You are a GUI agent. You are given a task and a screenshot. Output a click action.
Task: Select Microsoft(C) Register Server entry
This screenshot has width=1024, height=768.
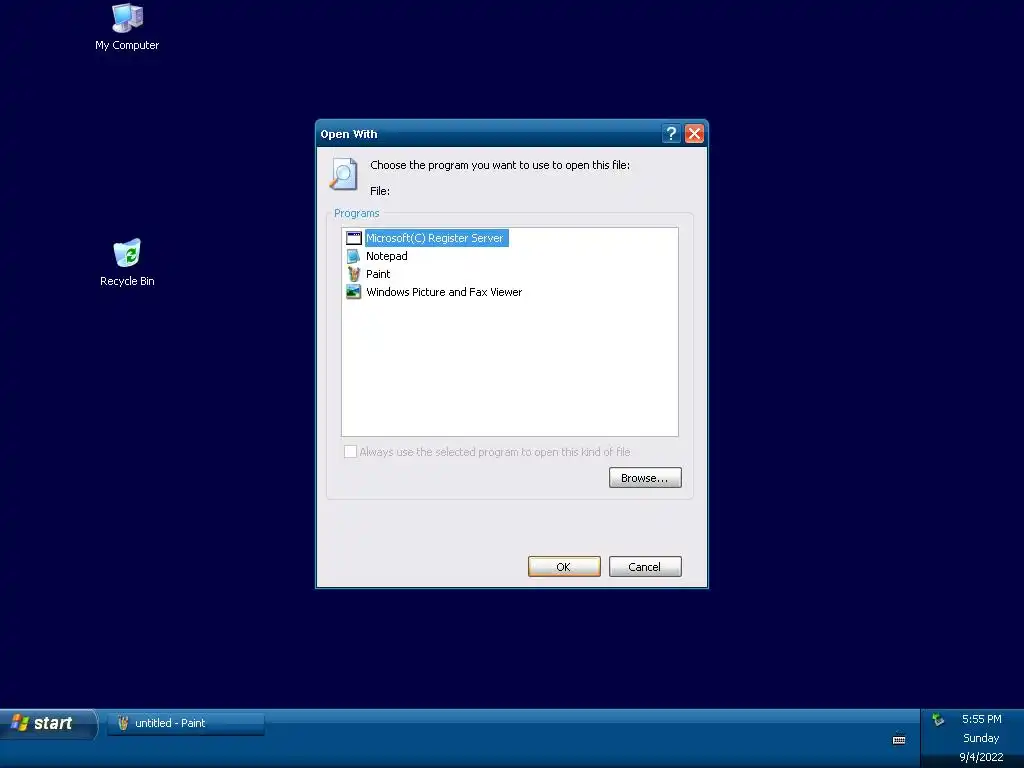tap(435, 238)
